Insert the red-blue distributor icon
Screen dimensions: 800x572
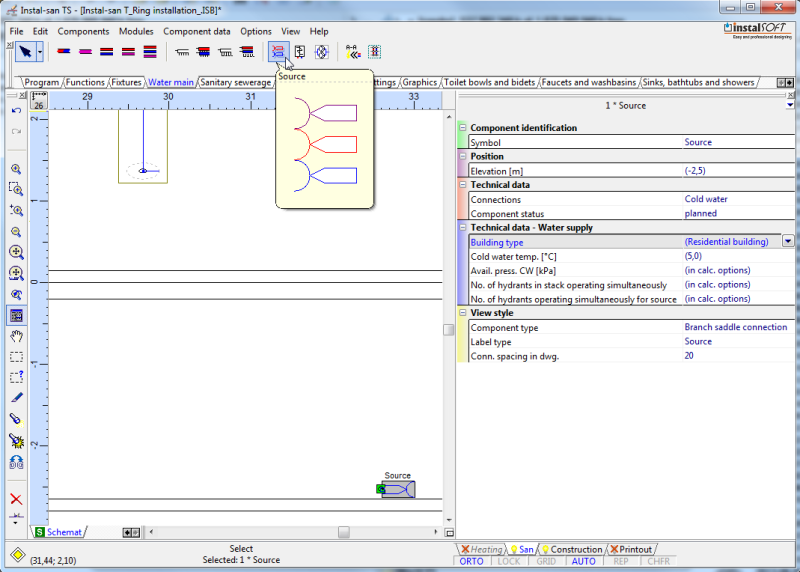click(204, 52)
